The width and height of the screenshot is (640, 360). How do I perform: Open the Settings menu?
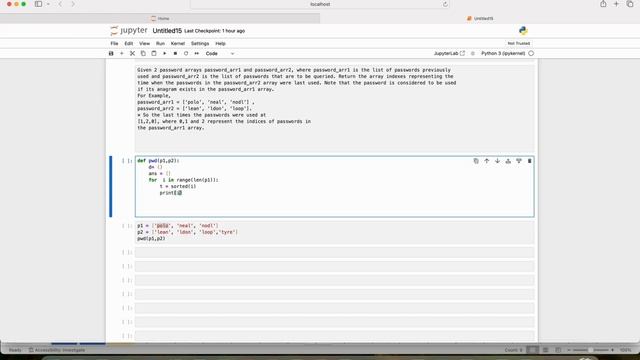(x=200, y=43)
